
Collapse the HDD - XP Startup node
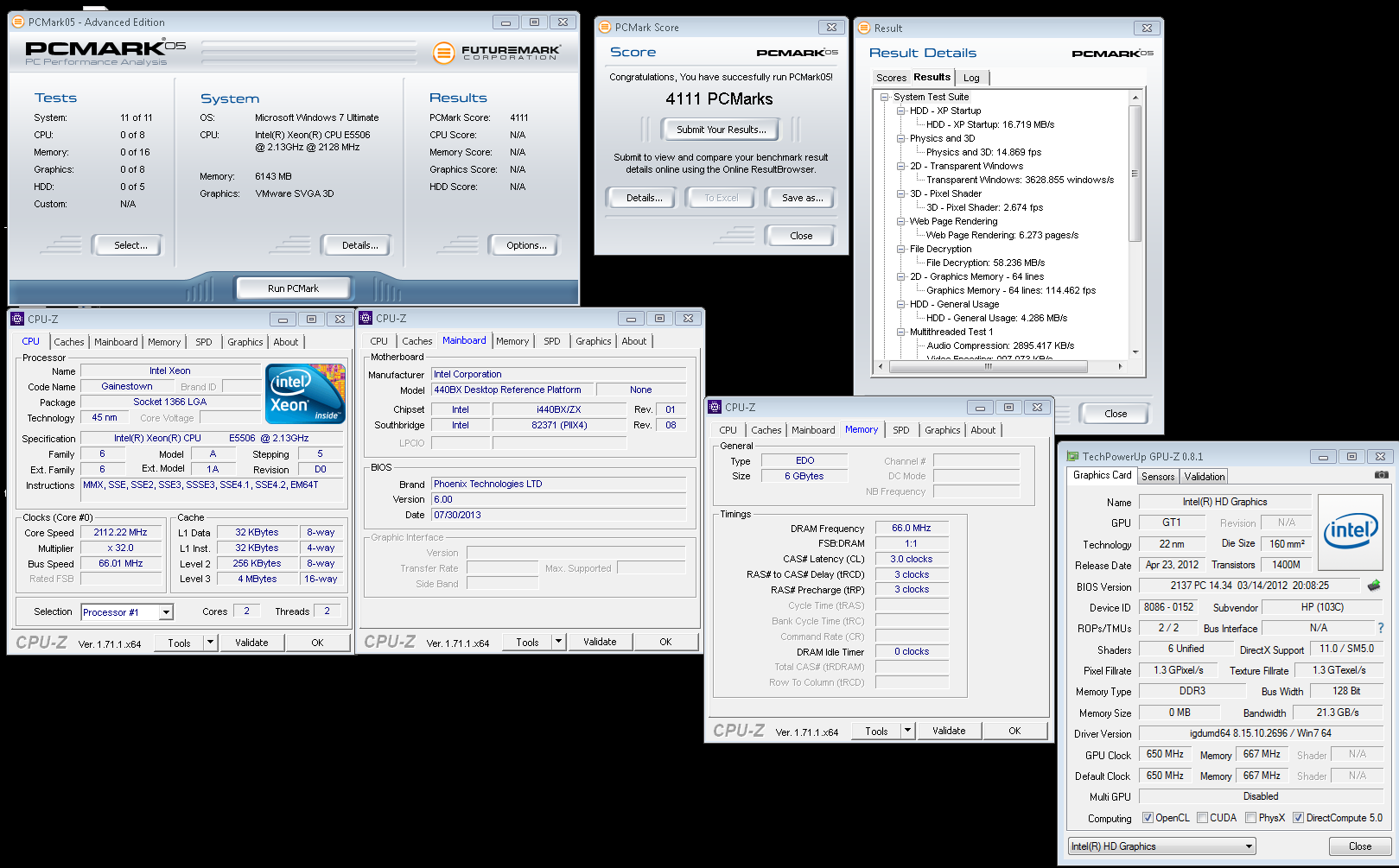coord(900,111)
